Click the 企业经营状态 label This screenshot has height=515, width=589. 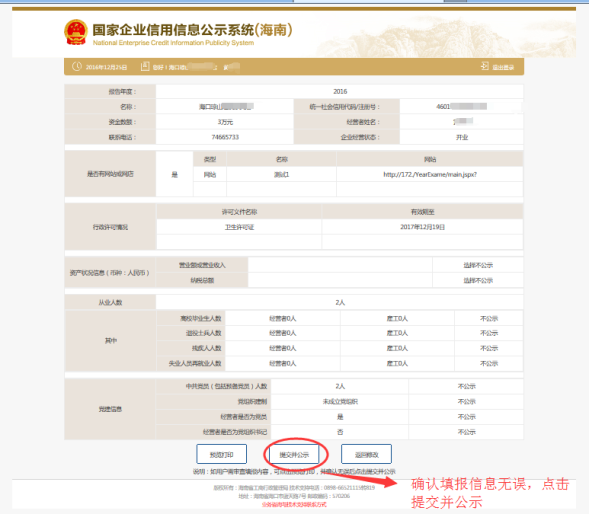[x=360, y=137]
